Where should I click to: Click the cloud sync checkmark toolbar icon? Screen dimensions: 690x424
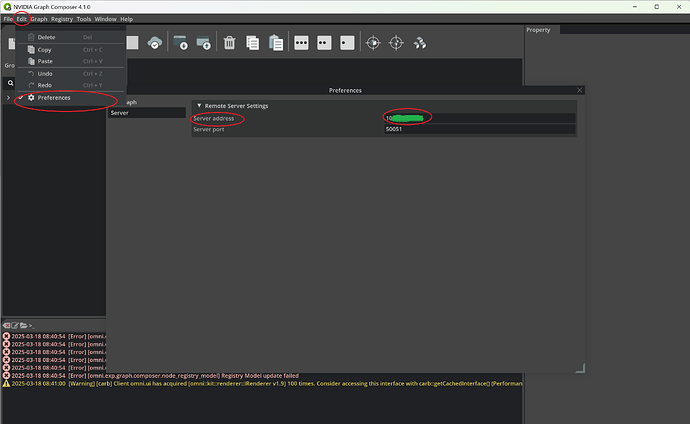click(x=154, y=43)
